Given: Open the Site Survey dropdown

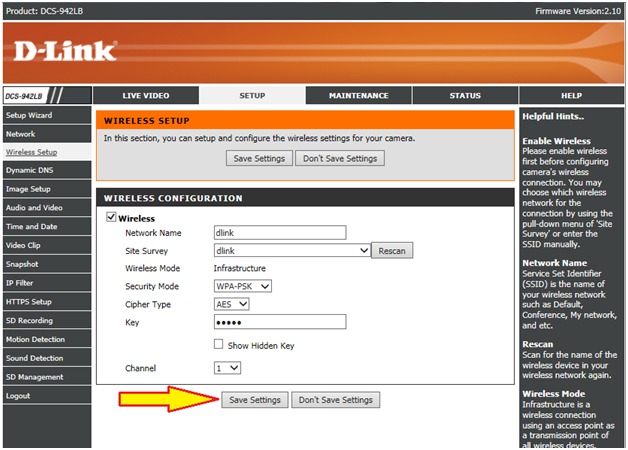Looking at the screenshot, I should coord(292,251).
